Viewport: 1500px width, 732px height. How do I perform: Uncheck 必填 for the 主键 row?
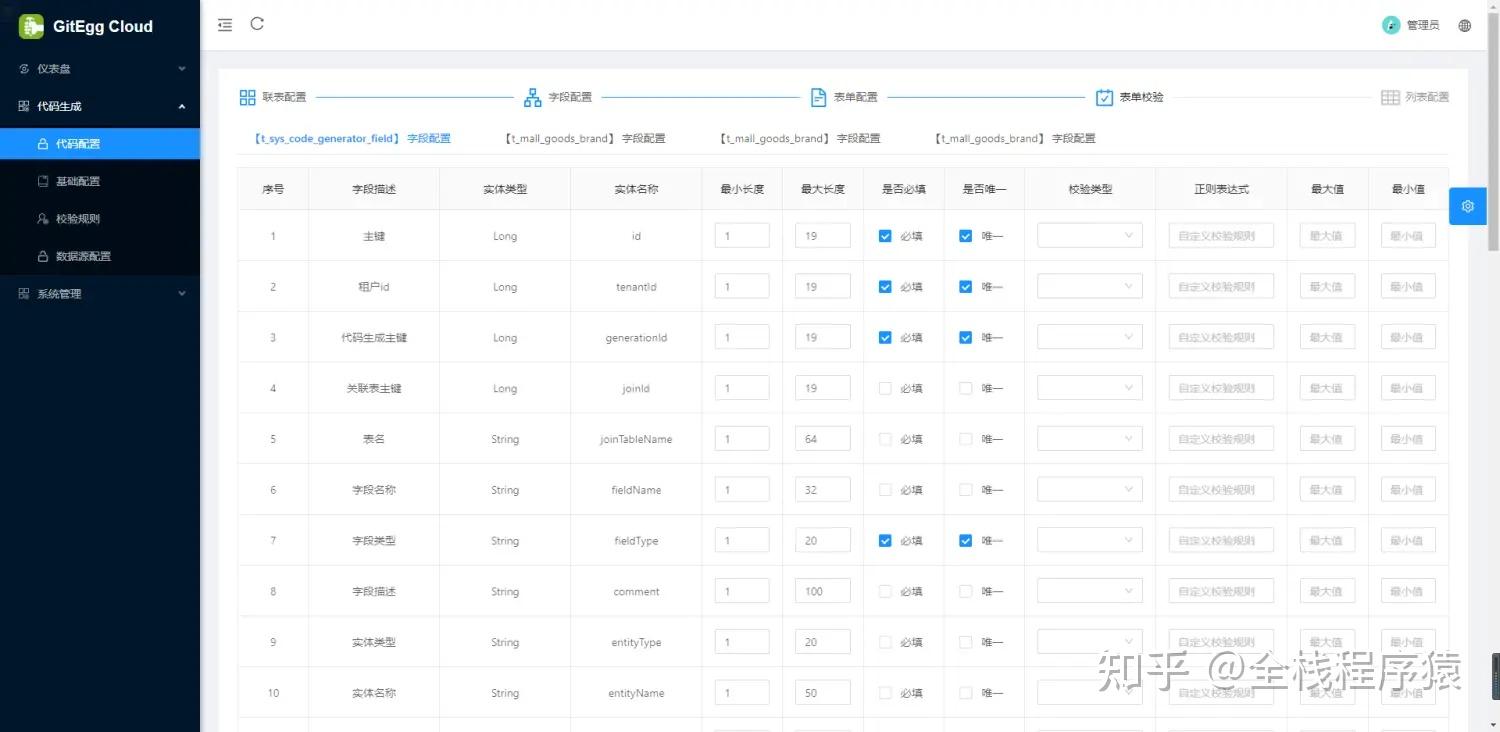pyautogui.click(x=884, y=235)
